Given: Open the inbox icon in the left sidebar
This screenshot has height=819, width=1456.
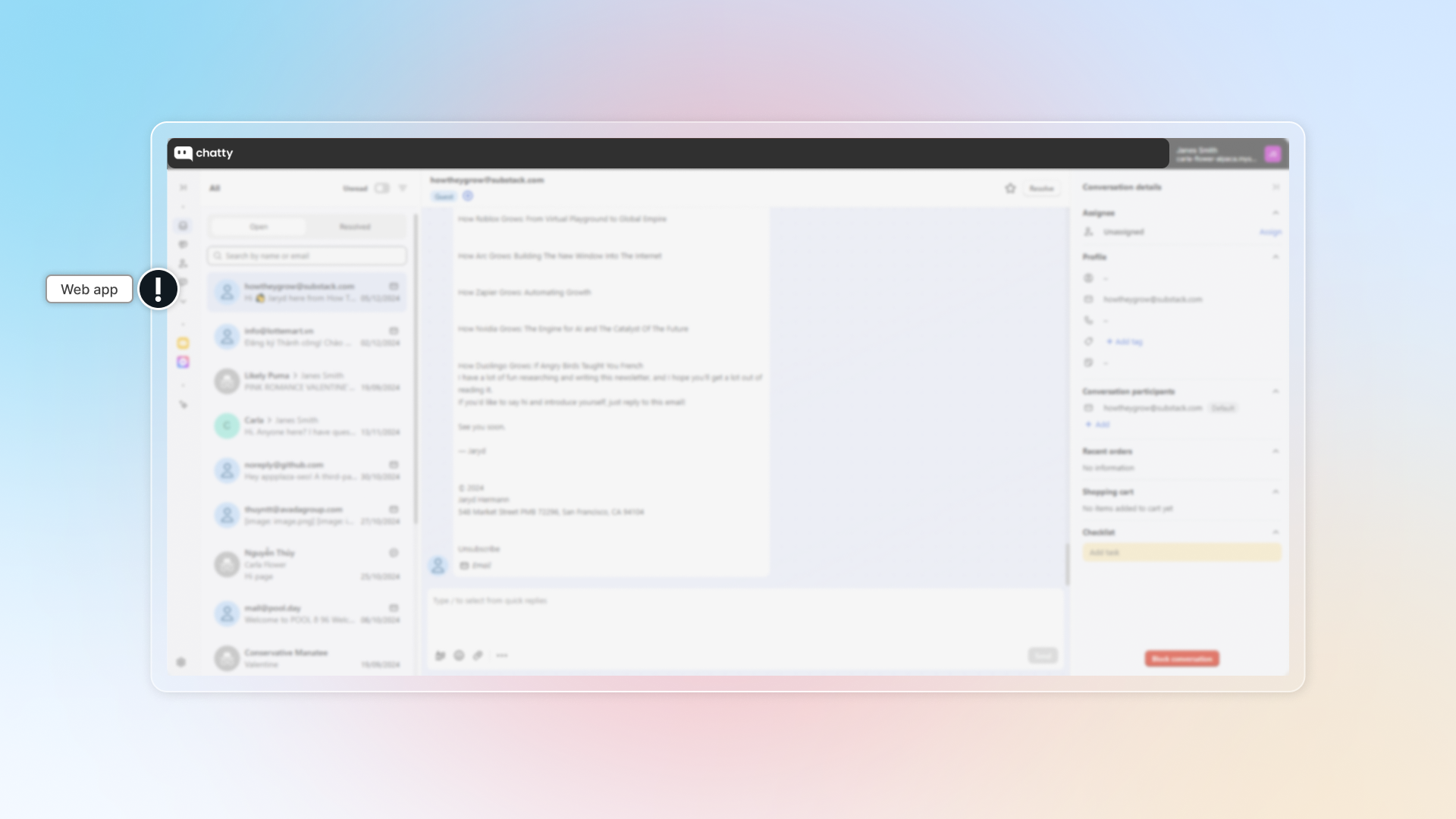Looking at the screenshot, I should [x=183, y=225].
